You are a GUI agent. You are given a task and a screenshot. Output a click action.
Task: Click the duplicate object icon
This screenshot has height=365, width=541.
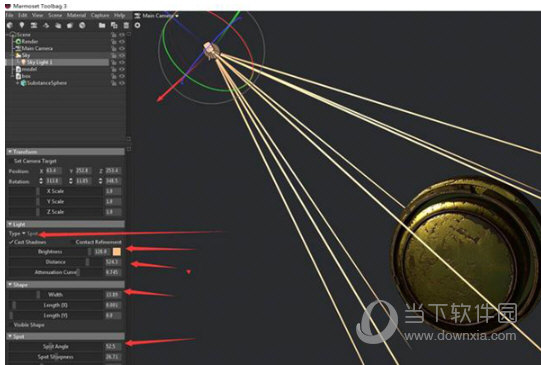114,25
